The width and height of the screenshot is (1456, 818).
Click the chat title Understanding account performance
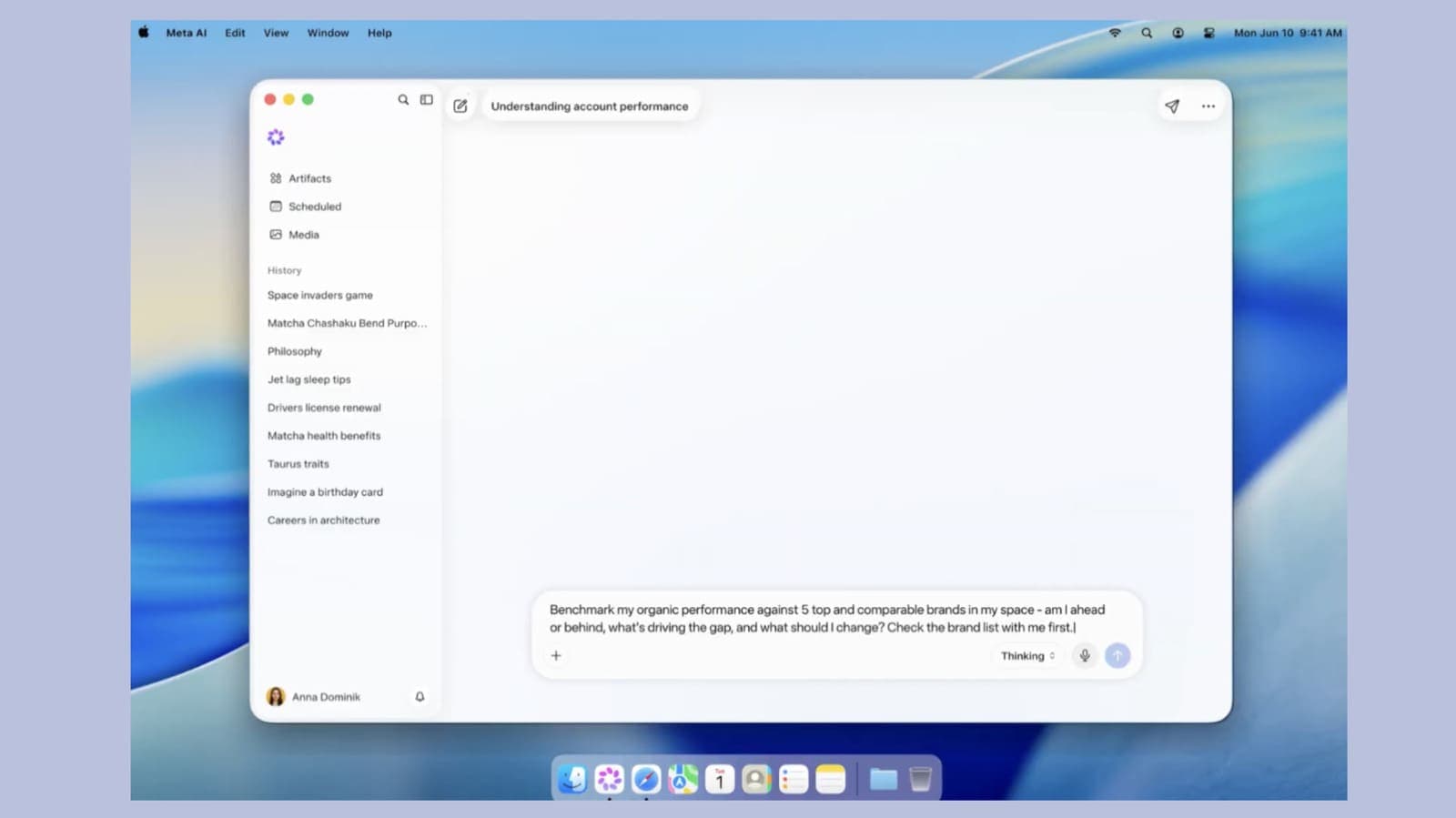[x=590, y=106]
